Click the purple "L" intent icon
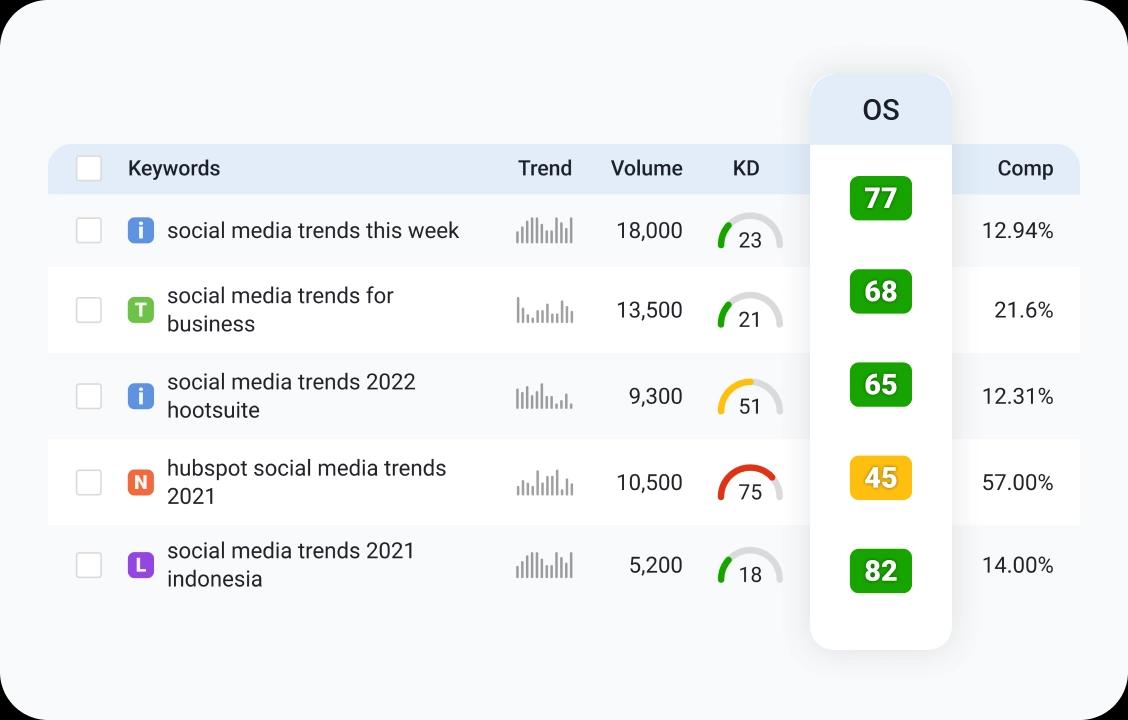Screen dimensions: 1128x720 coord(141,565)
